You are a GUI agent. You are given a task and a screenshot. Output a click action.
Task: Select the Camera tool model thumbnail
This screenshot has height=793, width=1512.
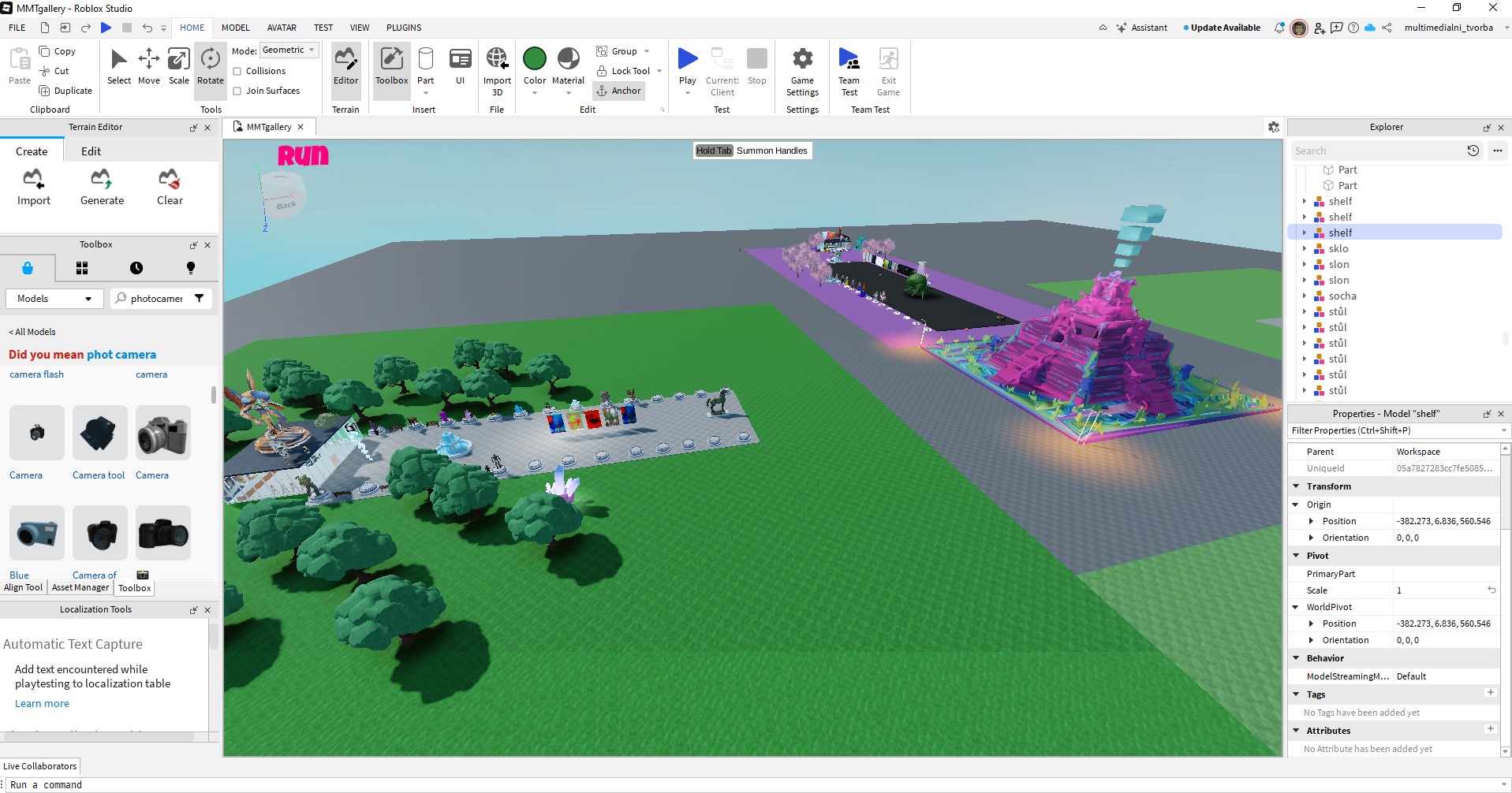tap(99, 433)
